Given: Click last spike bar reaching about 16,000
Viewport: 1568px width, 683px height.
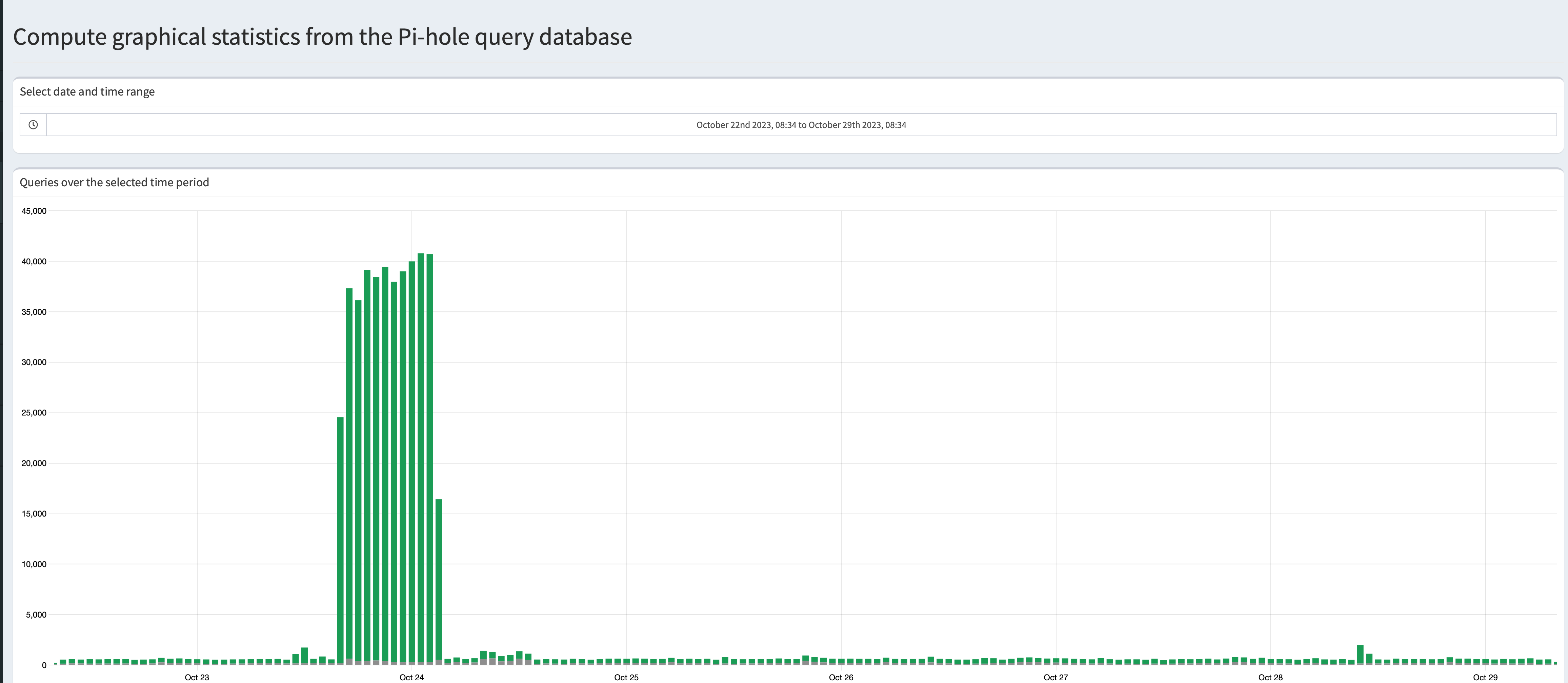Looking at the screenshot, I should tap(438, 581).
